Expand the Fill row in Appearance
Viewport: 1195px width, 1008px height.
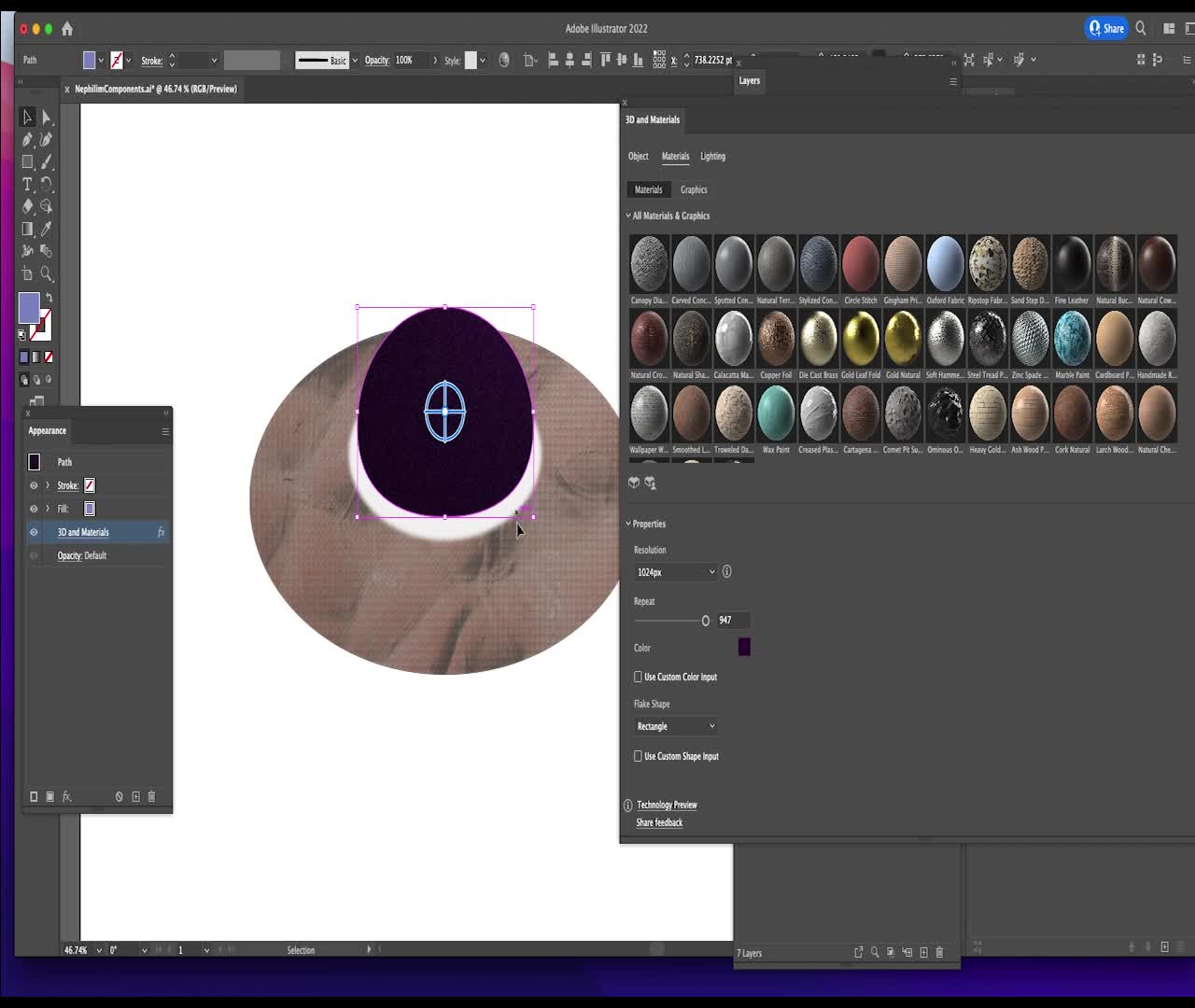48,509
